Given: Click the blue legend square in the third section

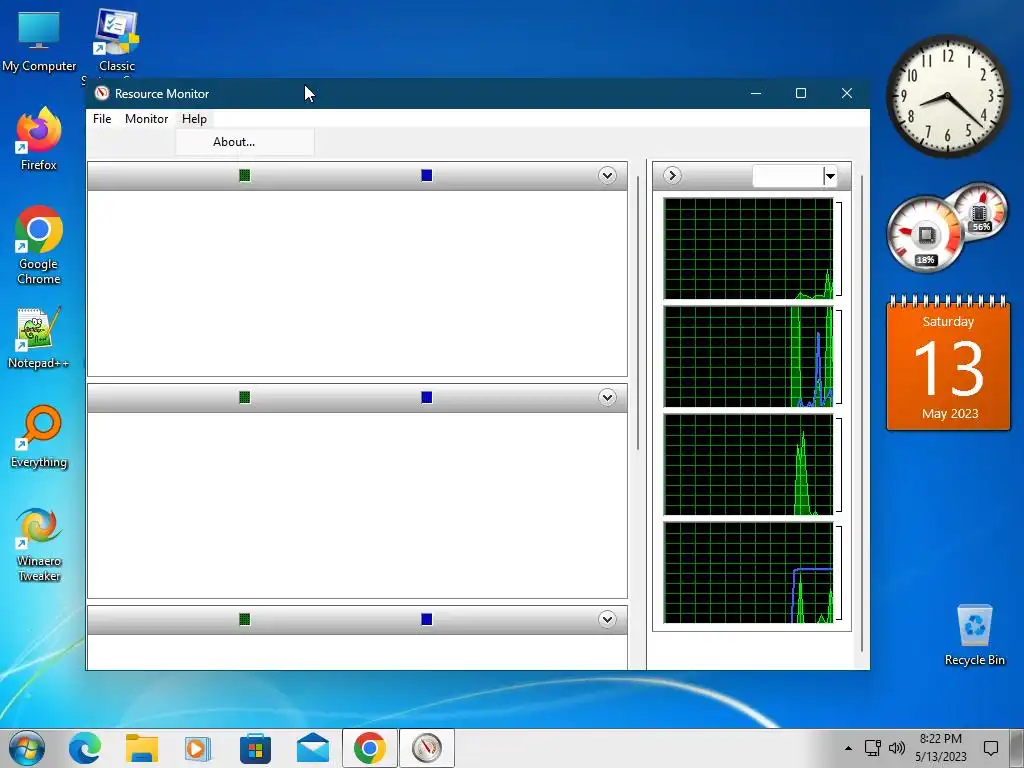Looking at the screenshot, I should tap(426, 620).
